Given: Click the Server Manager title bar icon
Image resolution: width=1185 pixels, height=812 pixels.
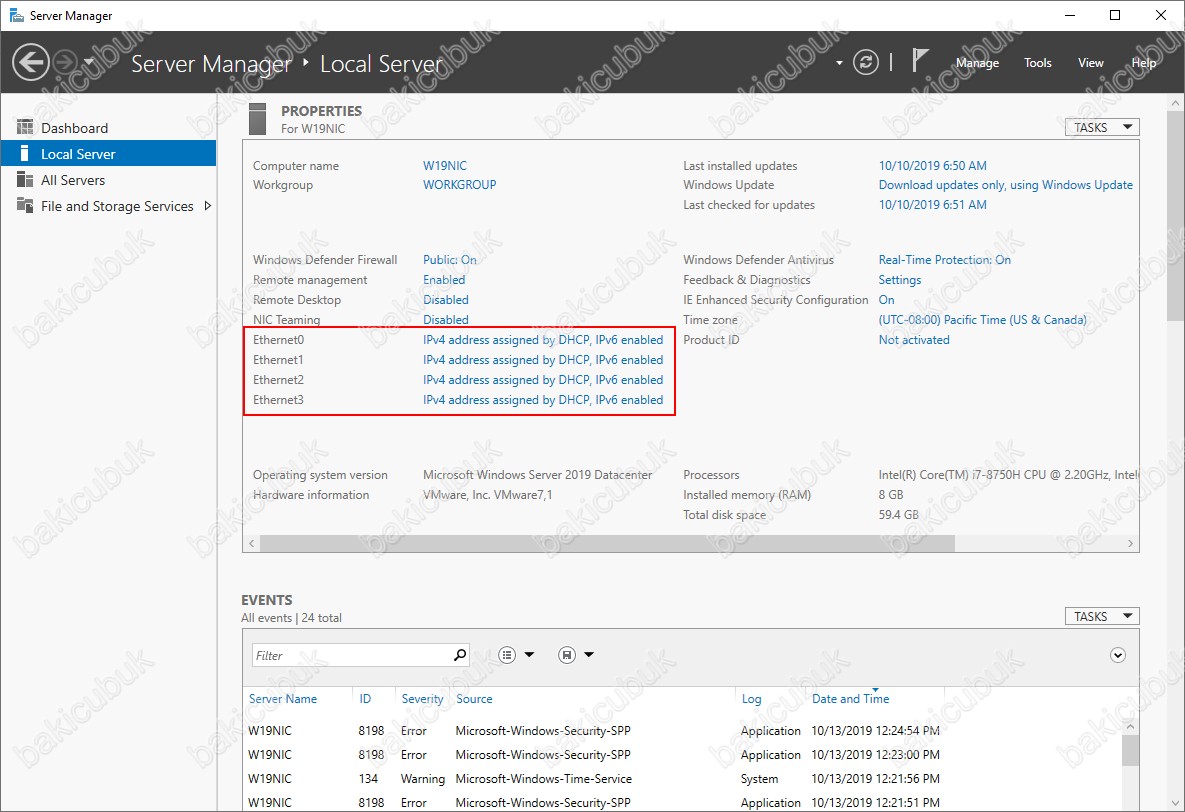Looking at the screenshot, I should [x=16, y=15].
